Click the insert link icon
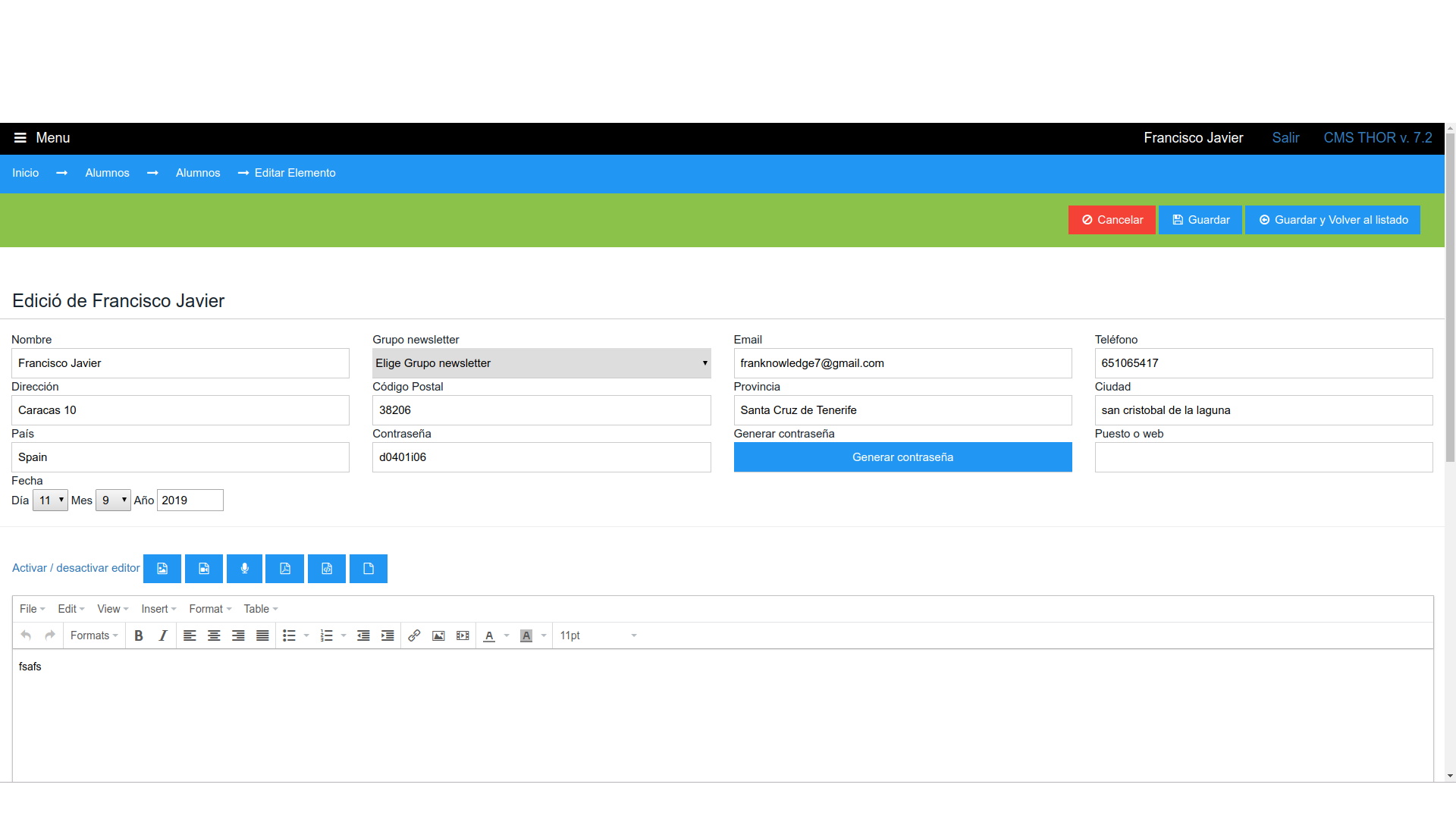This screenshot has height=819, width=1456. point(414,635)
